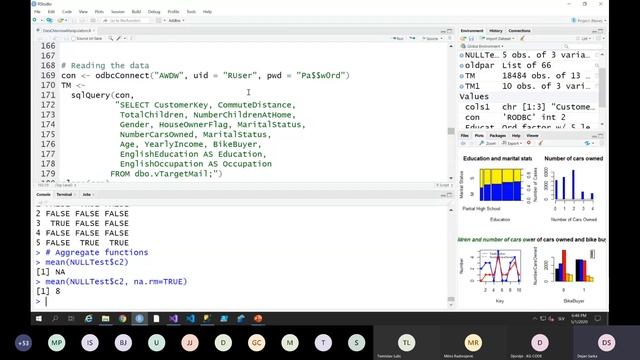This screenshot has width=640, height=360.
Task: Open the Code menu
Action: pos(67,12)
